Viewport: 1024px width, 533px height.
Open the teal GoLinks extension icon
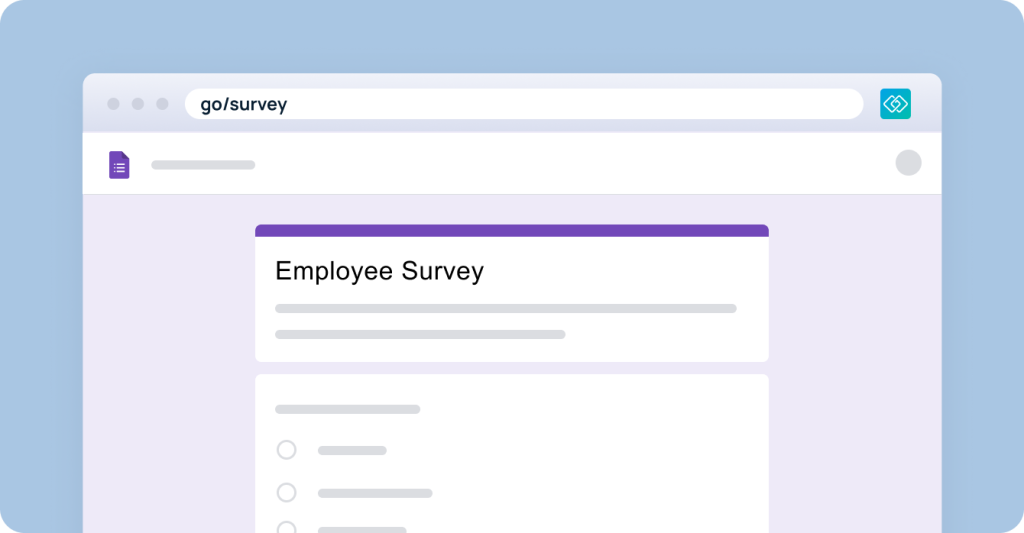(x=895, y=104)
